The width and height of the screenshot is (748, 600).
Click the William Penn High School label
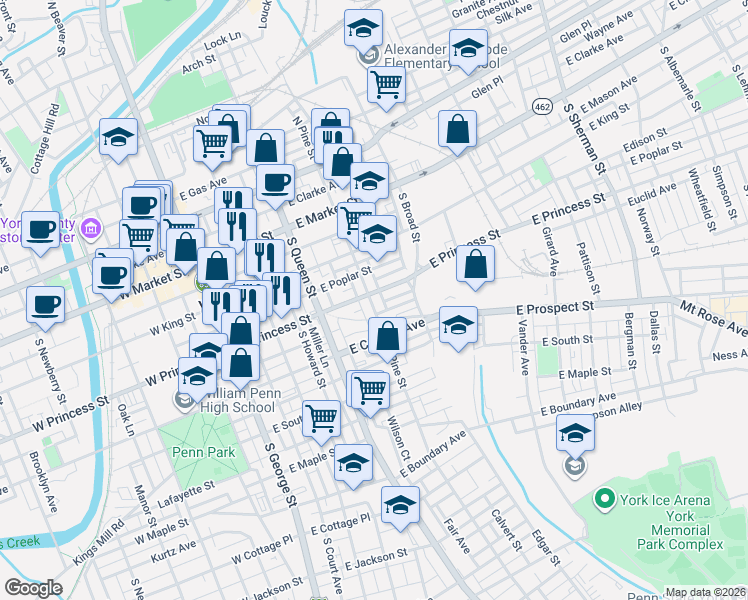(240, 400)
